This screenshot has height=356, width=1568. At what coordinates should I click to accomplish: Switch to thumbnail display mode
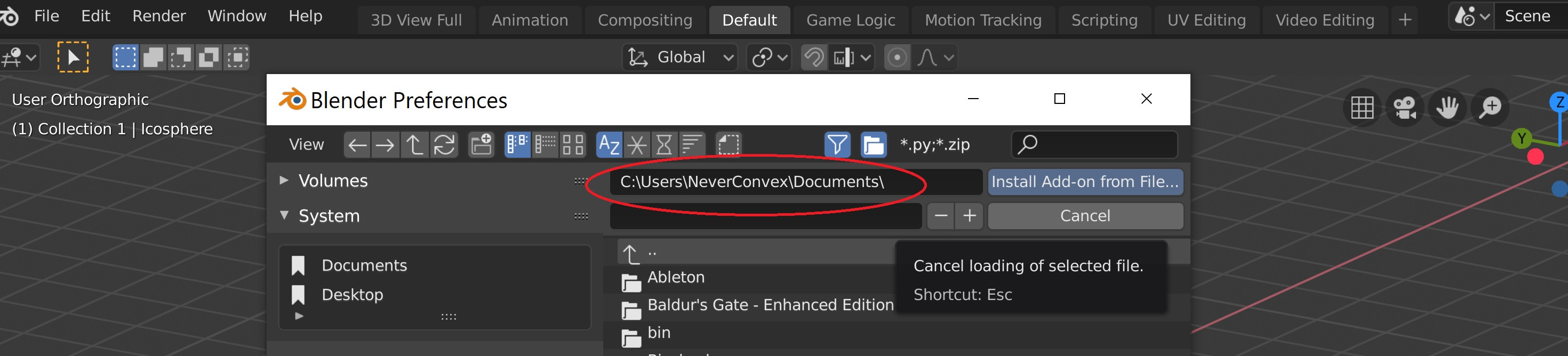(573, 145)
